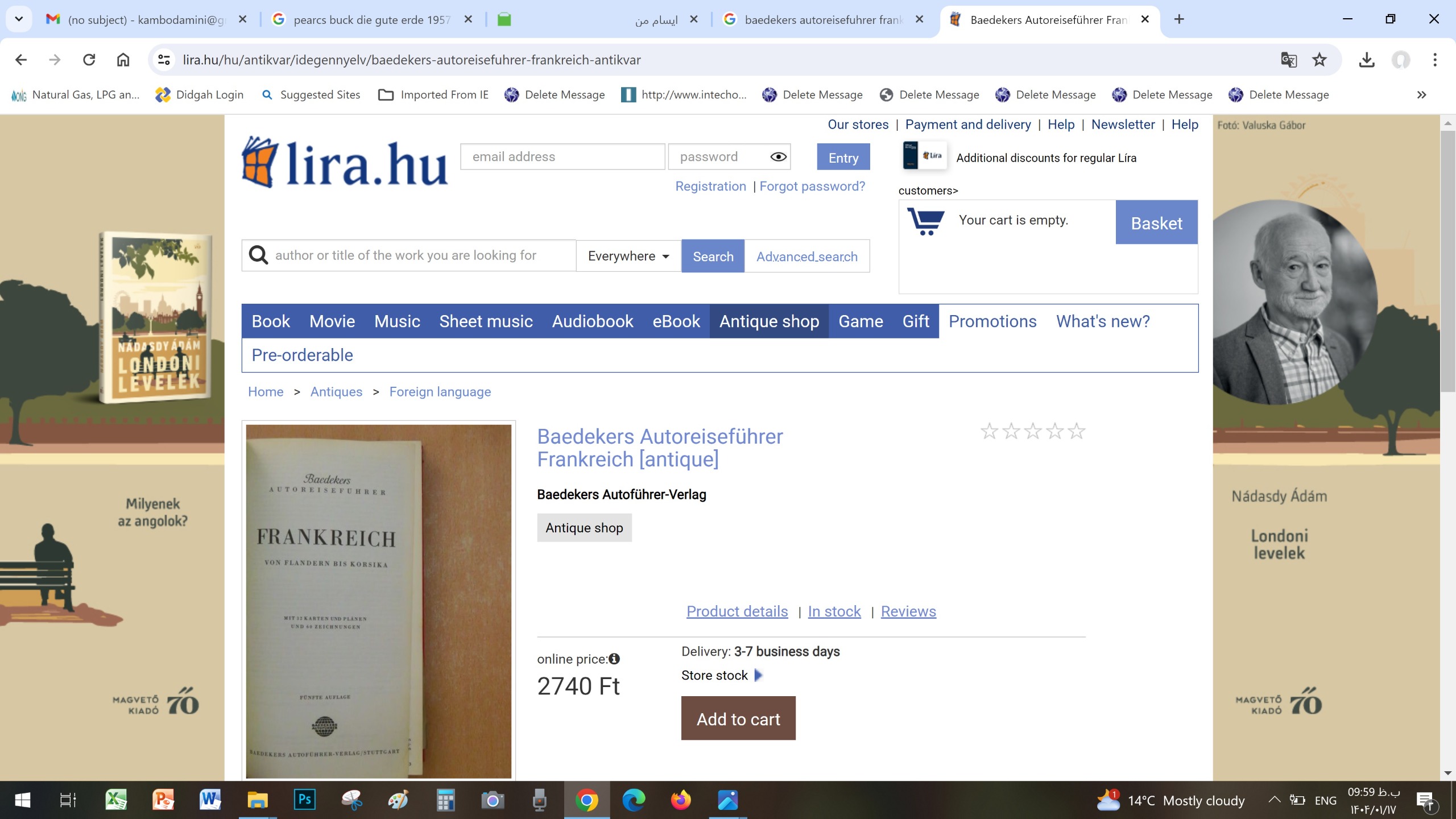Viewport: 1456px width, 819px height.
Task: Open the tab search dropdown arrow
Action: click(x=19, y=19)
